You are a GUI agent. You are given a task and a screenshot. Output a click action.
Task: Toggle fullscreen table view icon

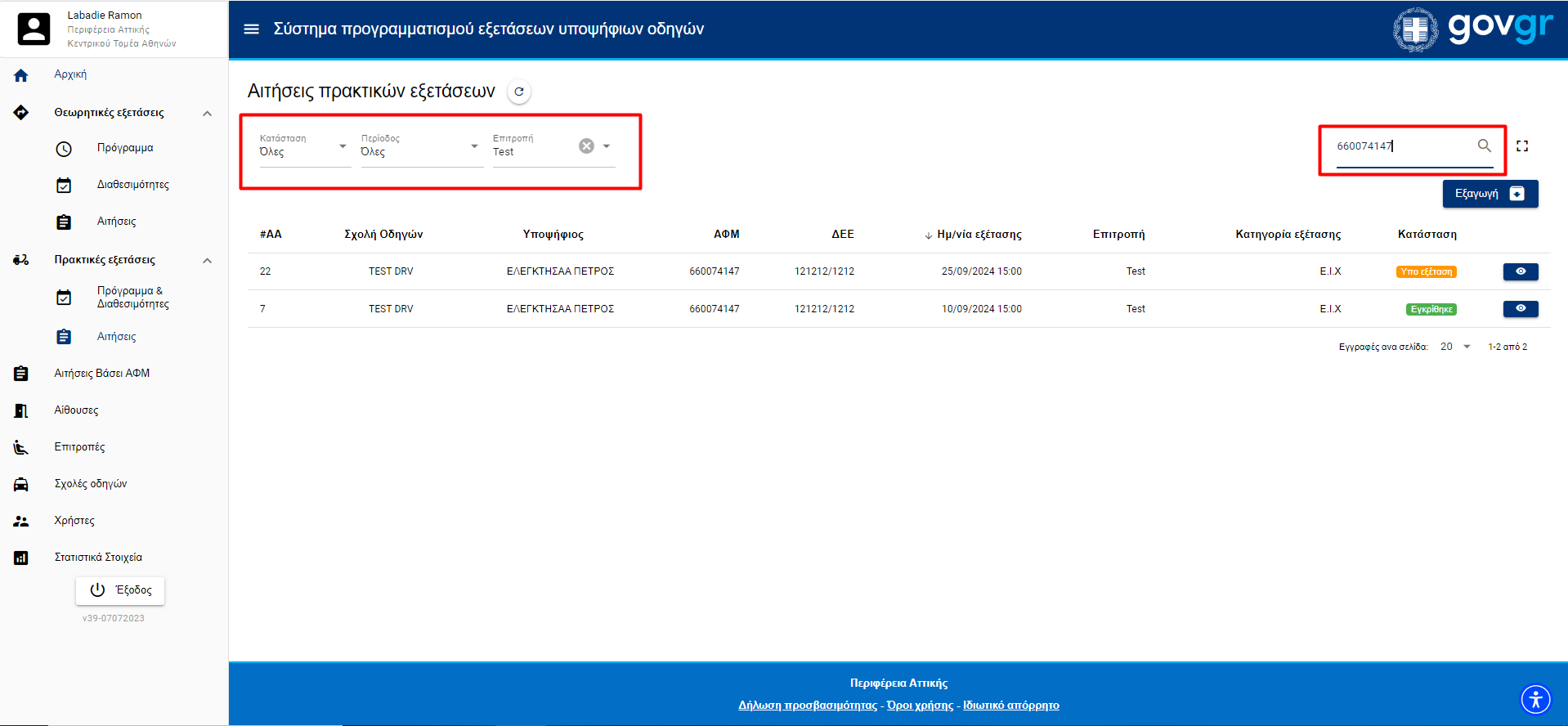point(1521,146)
